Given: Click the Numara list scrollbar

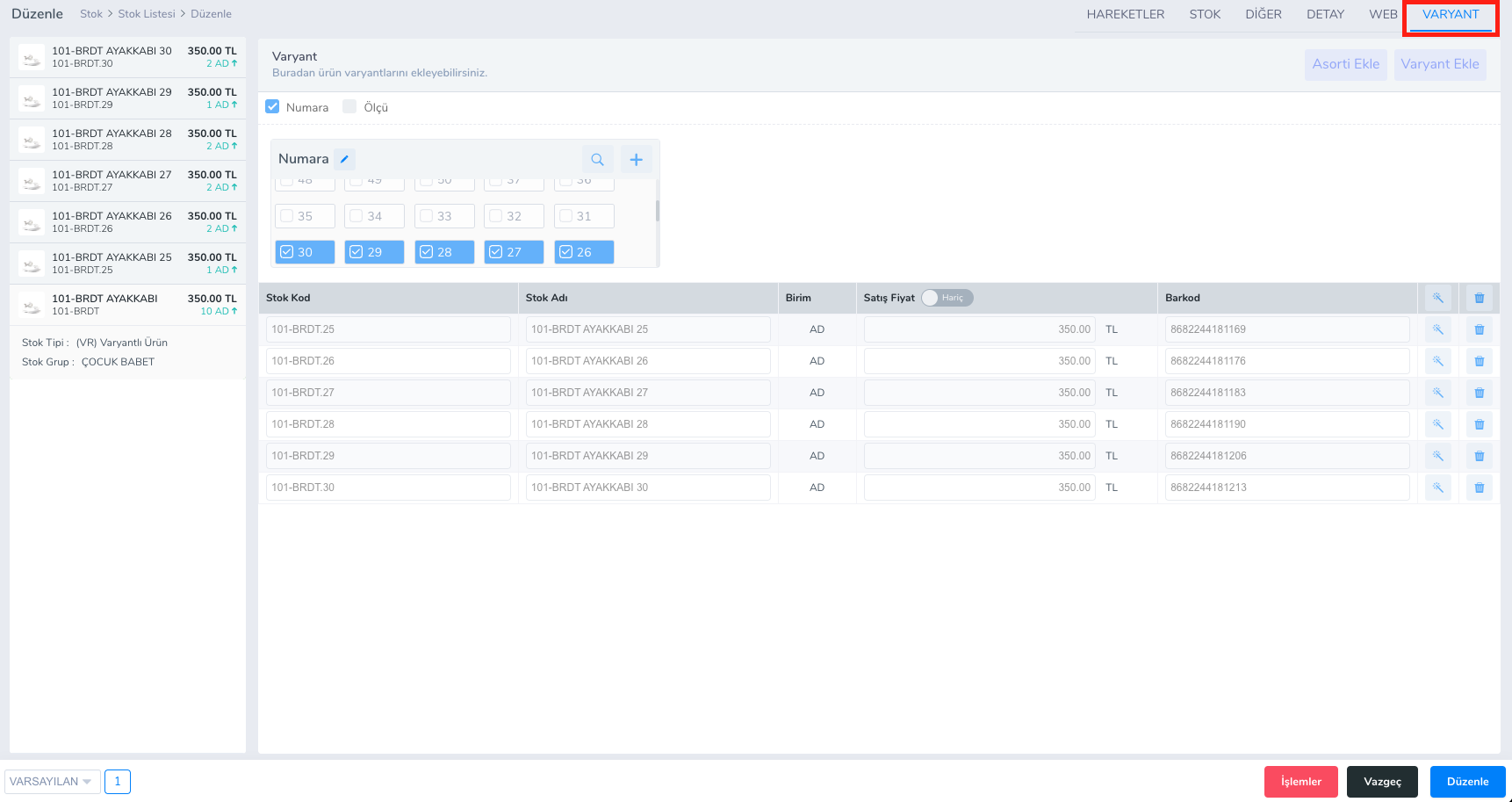Looking at the screenshot, I should pyautogui.click(x=657, y=211).
